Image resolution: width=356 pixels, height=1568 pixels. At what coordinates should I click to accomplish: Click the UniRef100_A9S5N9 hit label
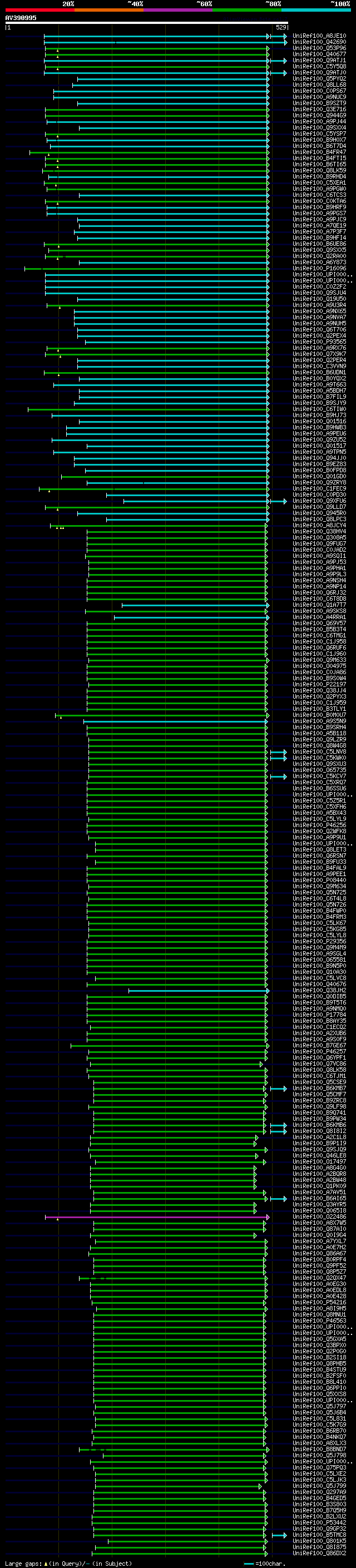pos(319,721)
